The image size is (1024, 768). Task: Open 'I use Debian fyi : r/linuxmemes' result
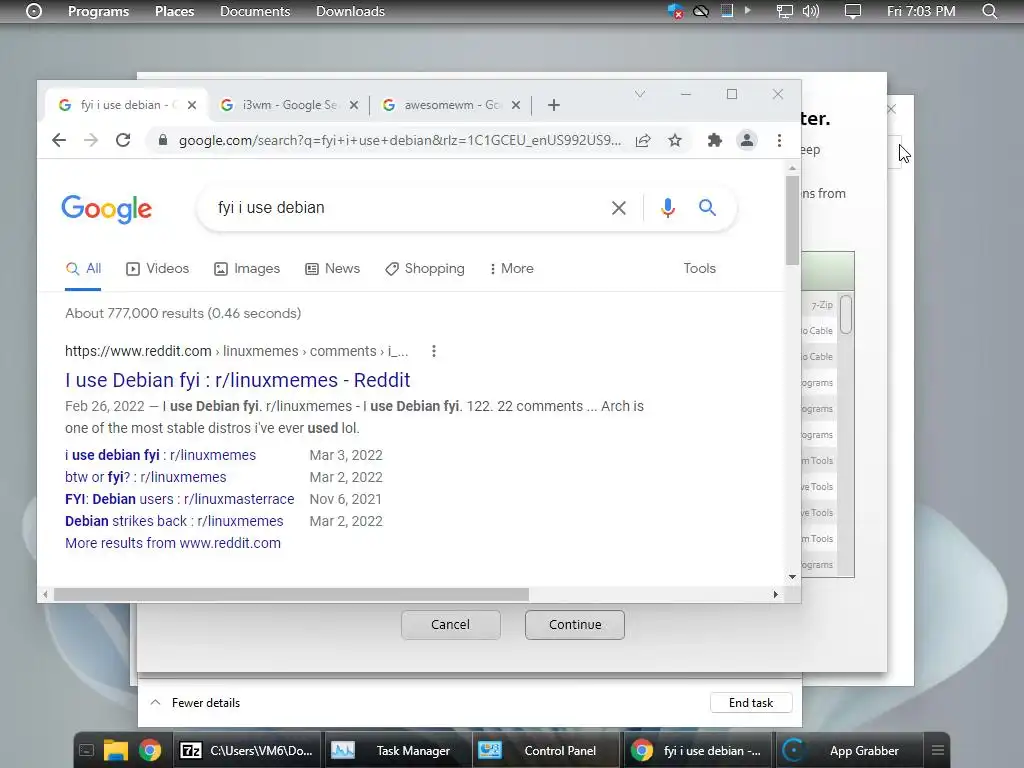pyautogui.click(x=238, y=380)
